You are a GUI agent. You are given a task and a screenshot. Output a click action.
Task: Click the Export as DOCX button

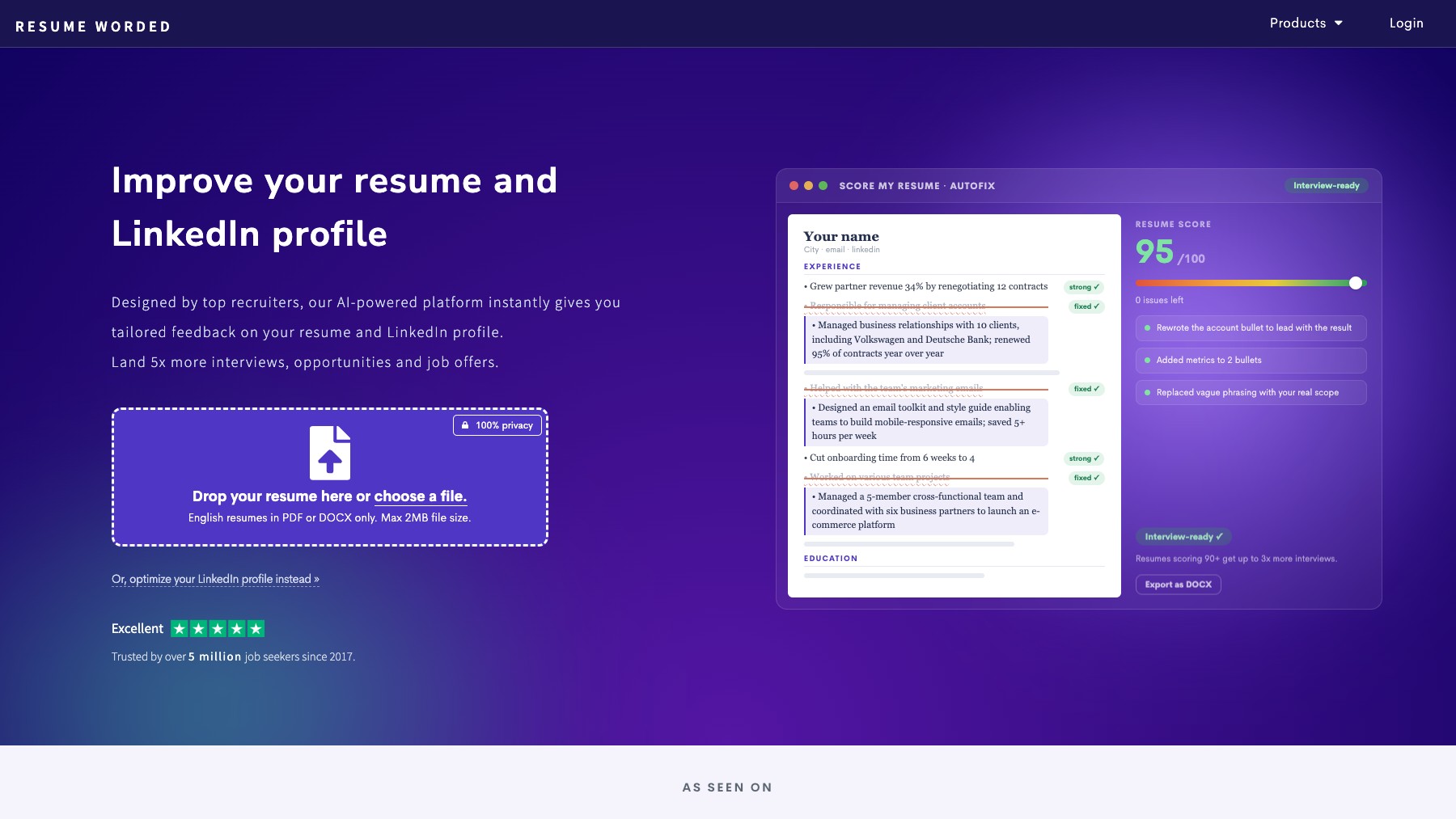point(1178,585)
